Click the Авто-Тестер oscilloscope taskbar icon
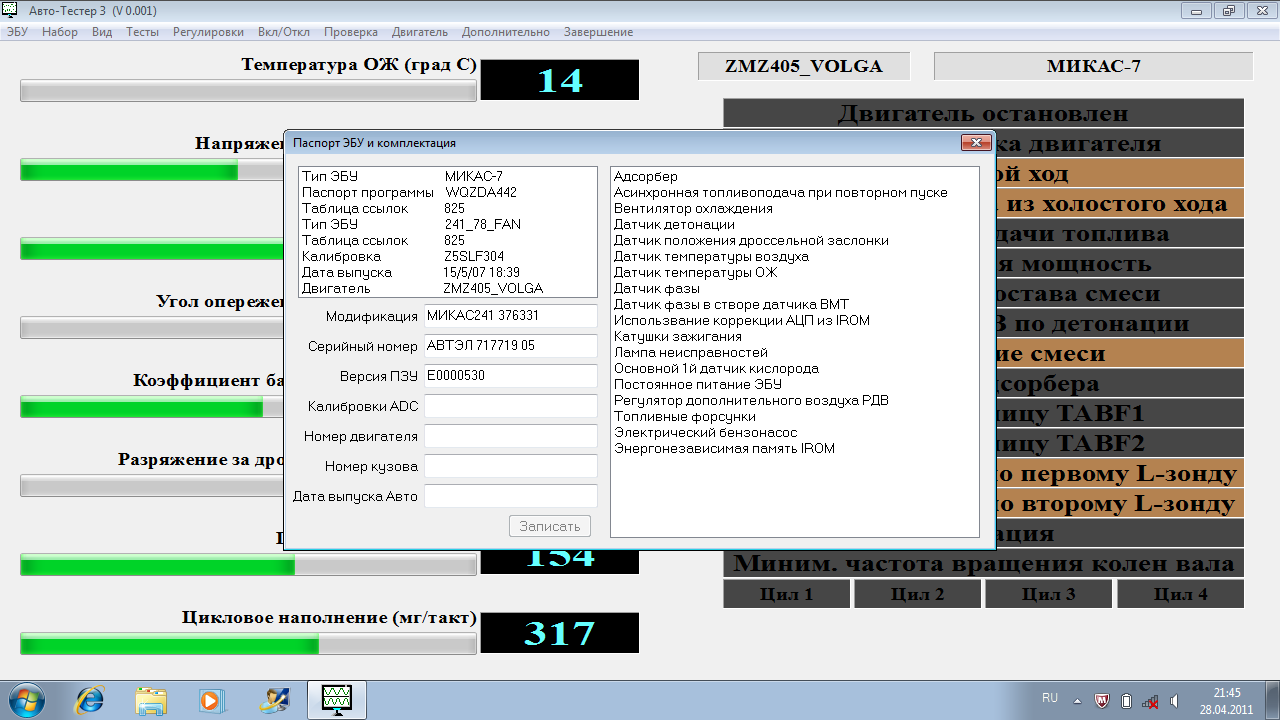This screenshot has width=1280, height=720. click(x=336, y=699)
